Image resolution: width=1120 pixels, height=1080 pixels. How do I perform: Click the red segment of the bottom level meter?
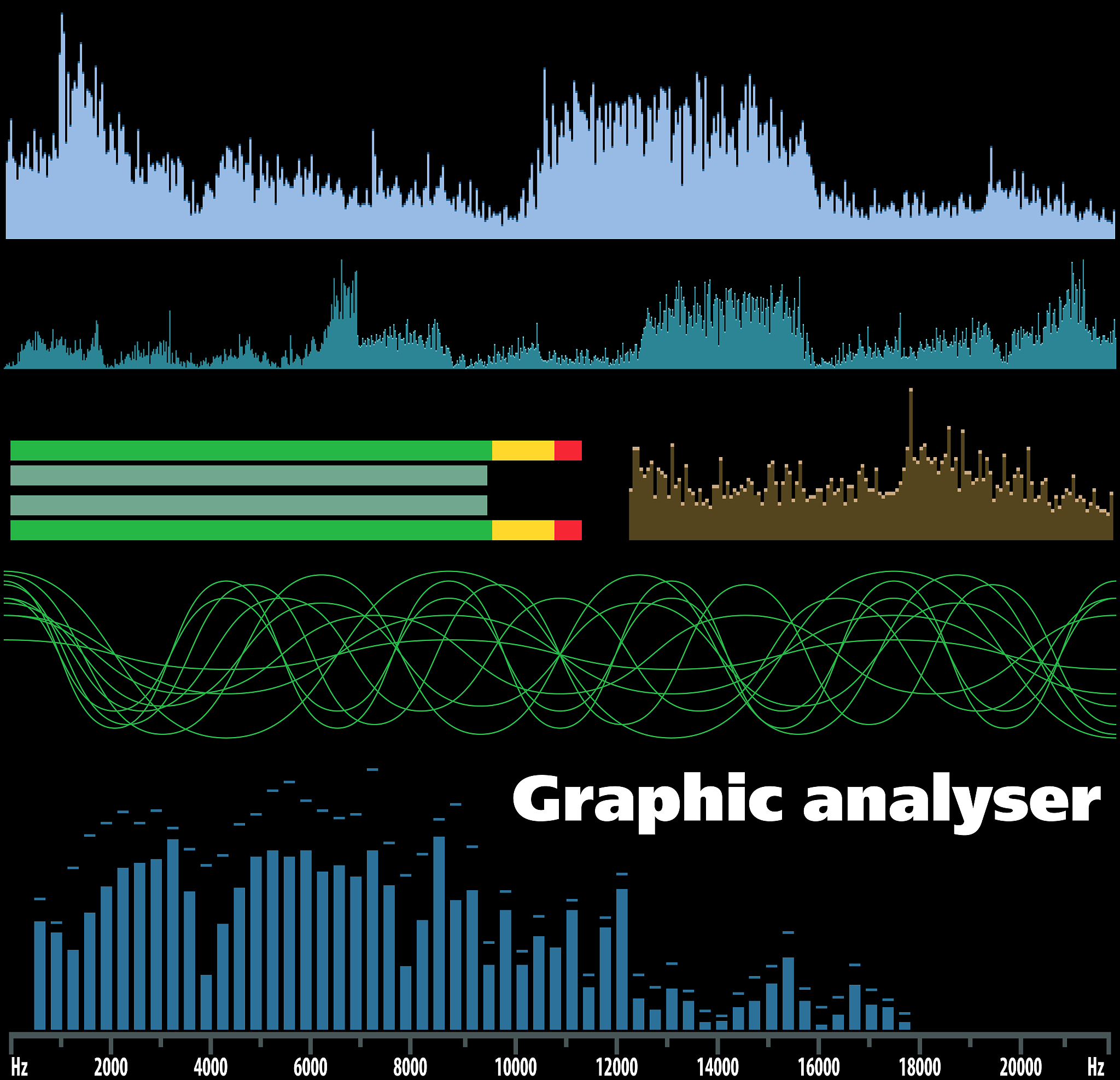tap(568, 530)
